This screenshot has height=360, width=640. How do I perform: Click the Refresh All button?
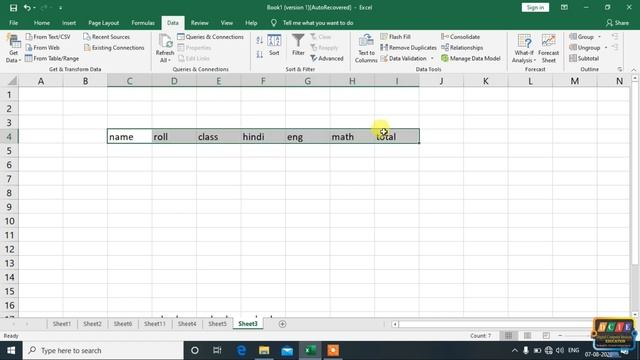click(165, 49)
